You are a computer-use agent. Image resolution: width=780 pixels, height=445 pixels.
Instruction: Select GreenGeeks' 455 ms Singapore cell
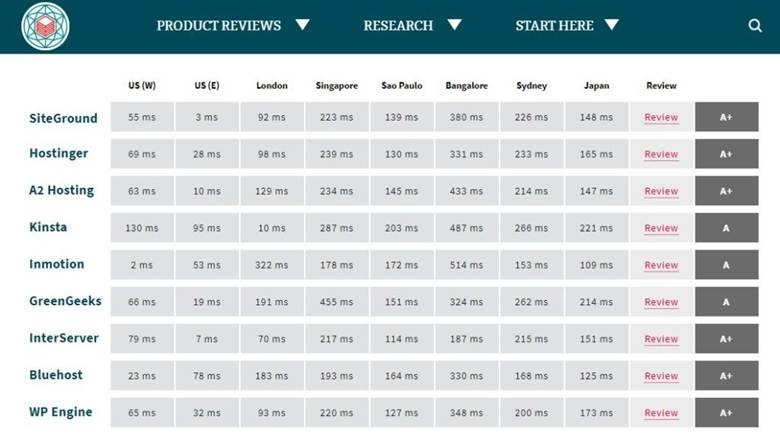point(337,302)
